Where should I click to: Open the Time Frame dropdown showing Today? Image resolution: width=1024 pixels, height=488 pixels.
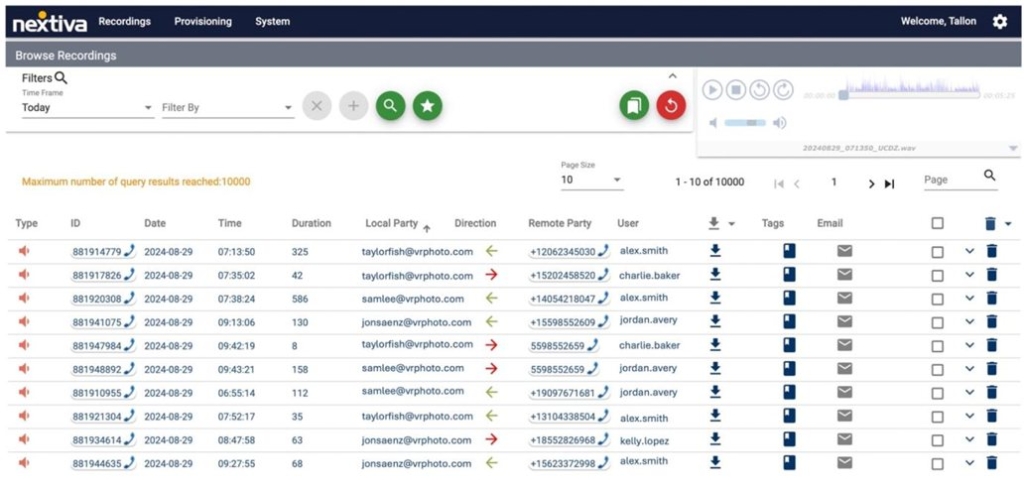[x=87, y=108]
